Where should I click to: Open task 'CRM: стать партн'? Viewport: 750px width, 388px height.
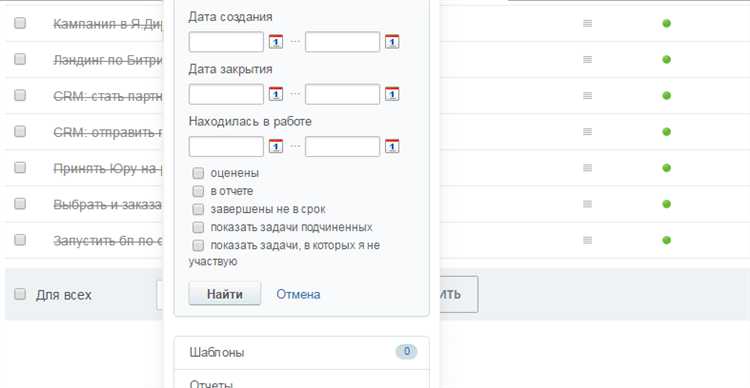click(x=108, y=96)
